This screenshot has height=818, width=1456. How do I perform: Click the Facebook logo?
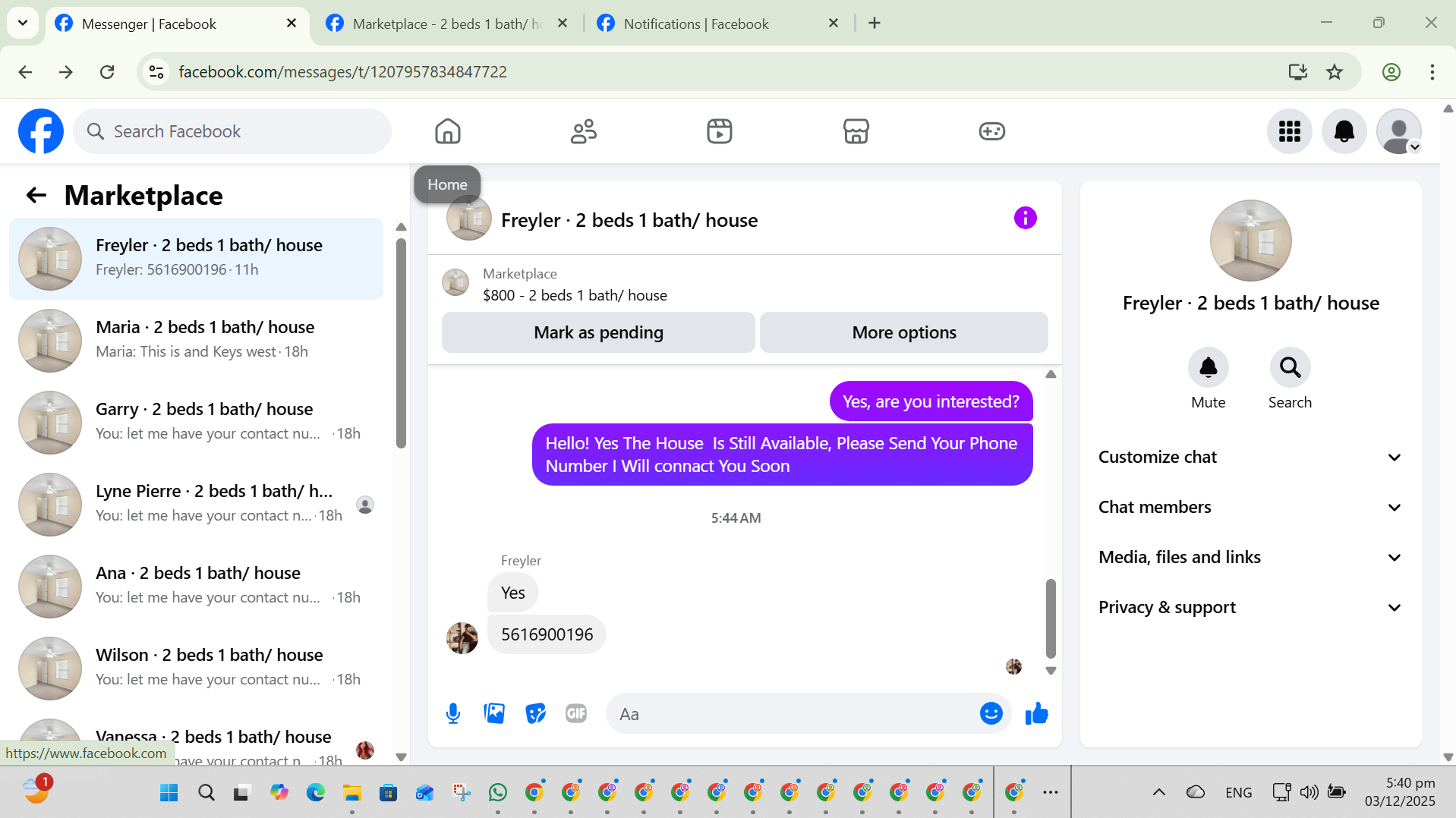coord(41,131)
